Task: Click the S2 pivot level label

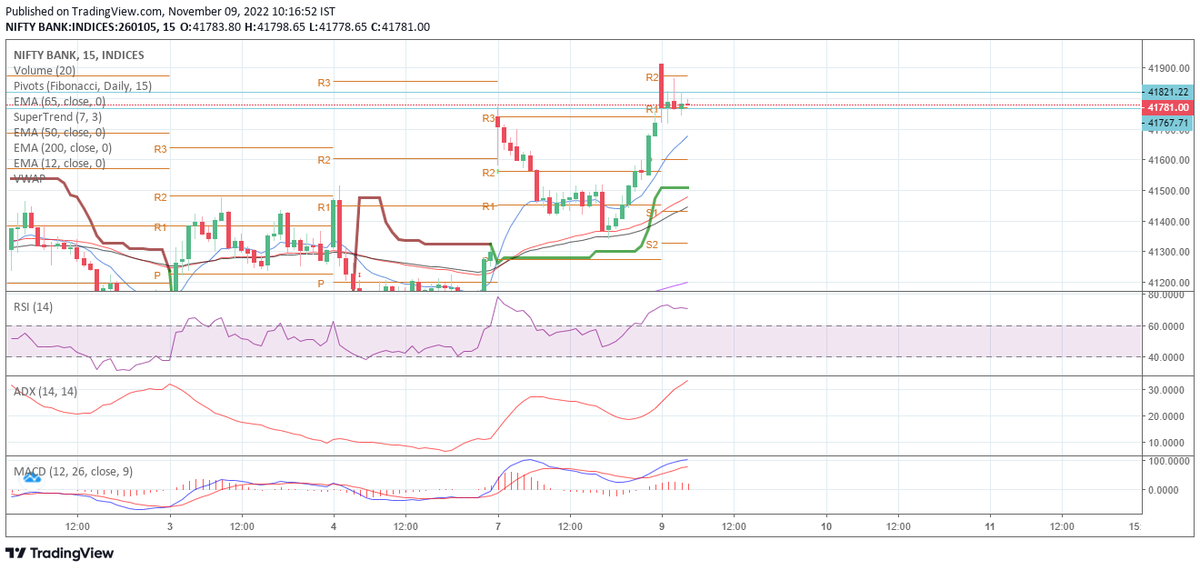Action: point(651,244)
